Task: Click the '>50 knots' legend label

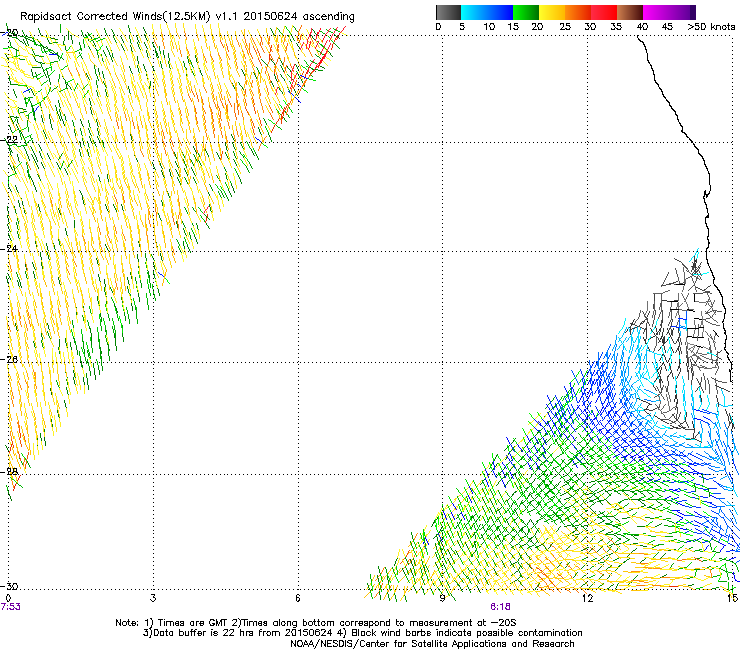Action: click(712, 27)
